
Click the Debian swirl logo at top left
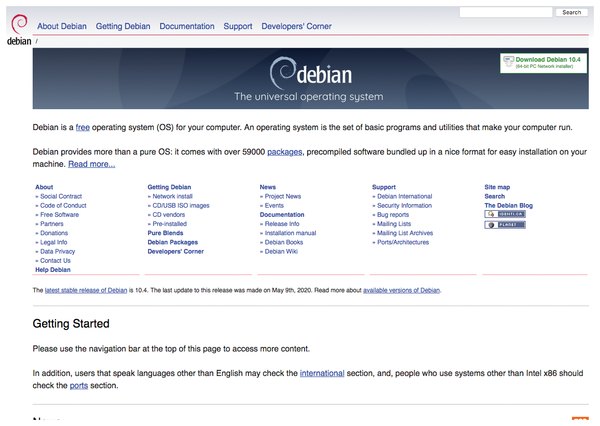[x=19, y=29]
